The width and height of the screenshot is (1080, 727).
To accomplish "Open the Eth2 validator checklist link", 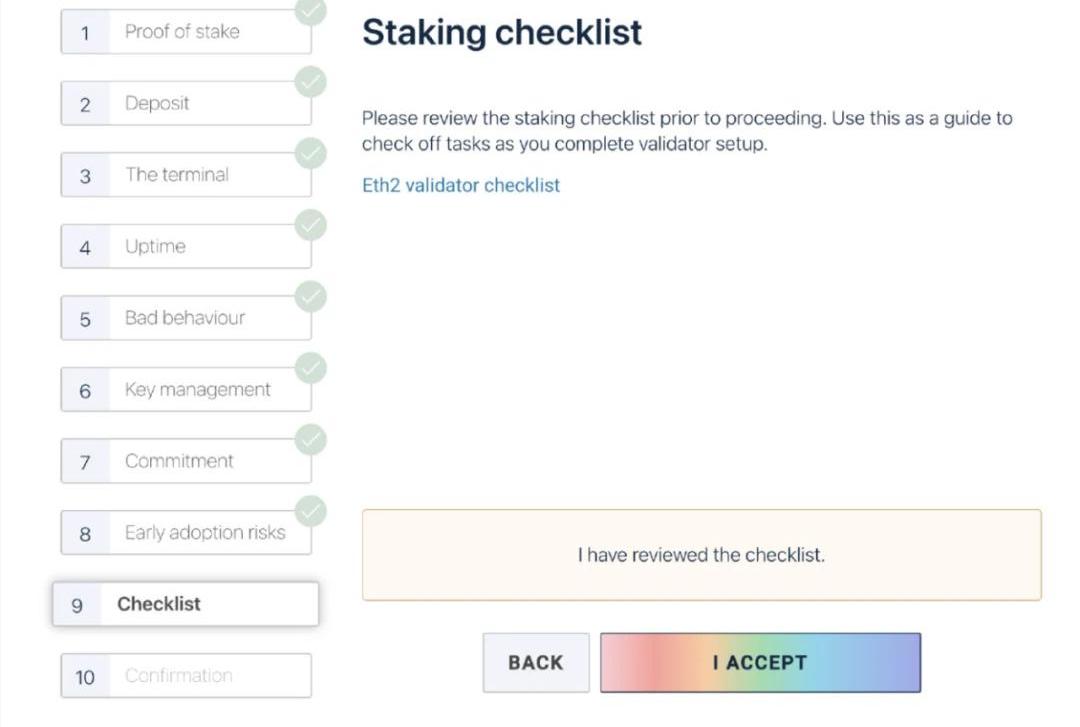I will click(461, 185).
